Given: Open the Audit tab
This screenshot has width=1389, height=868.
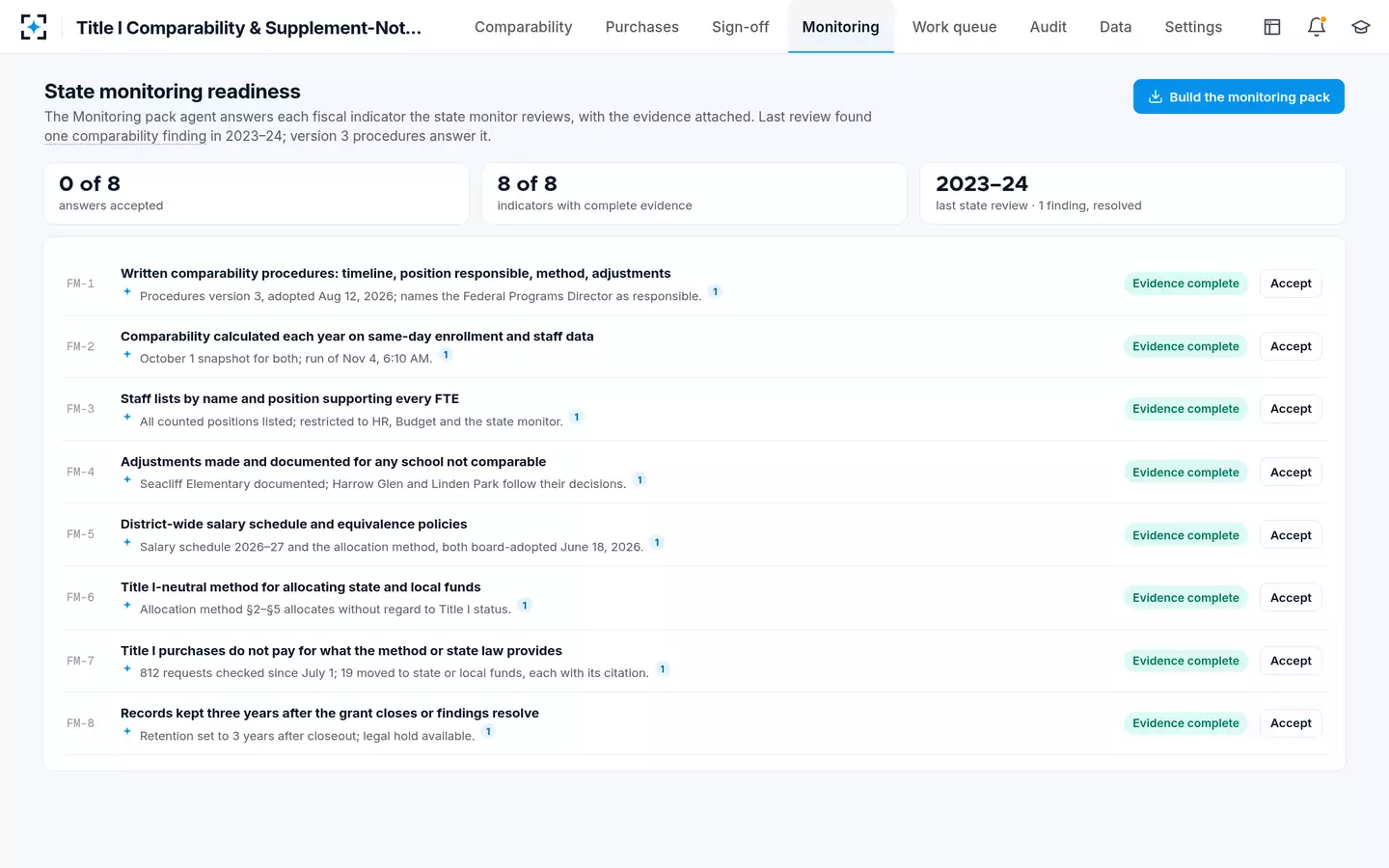Looking at the screenshot, I should pyautogui.click(x=1049, y=27).
